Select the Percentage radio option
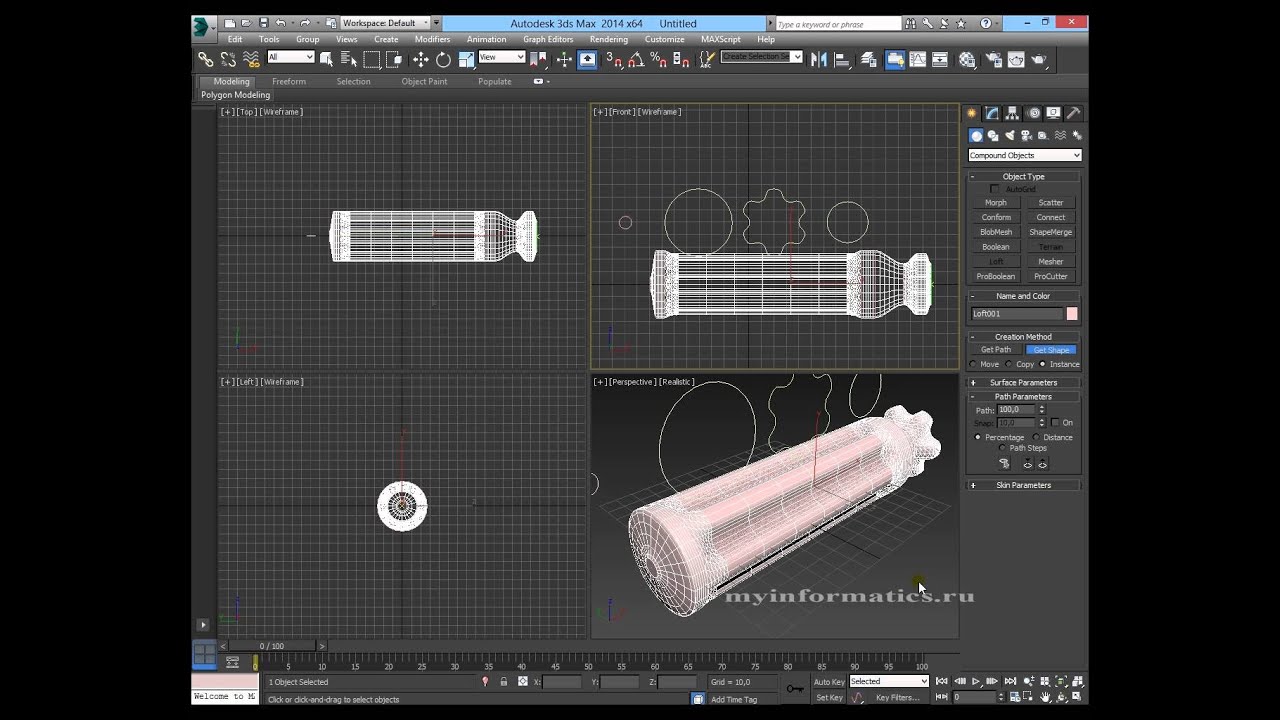 point(978,437)
